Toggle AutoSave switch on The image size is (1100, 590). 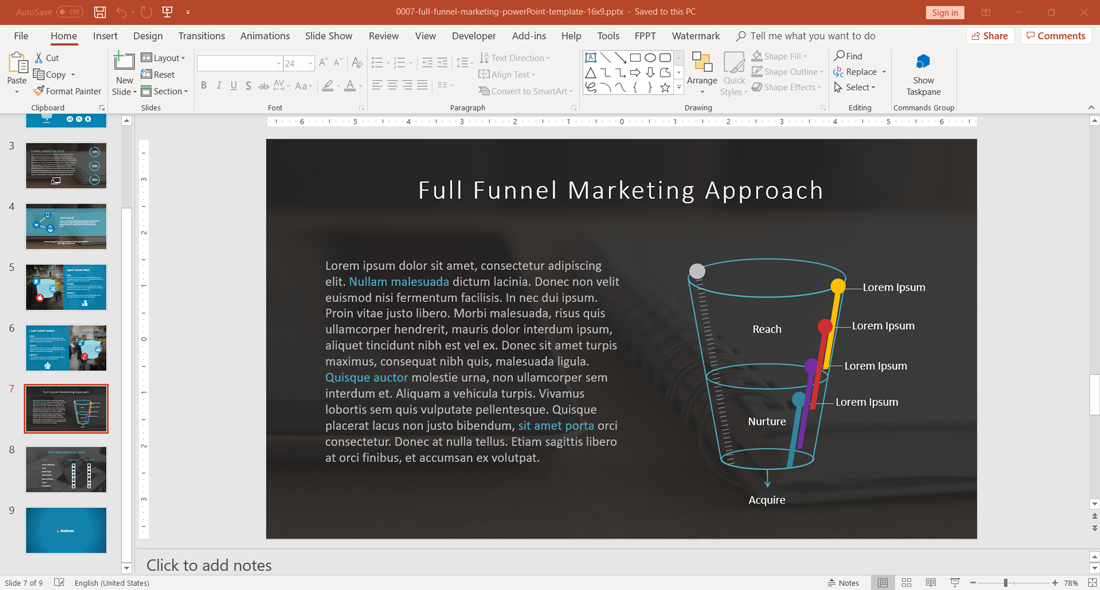tap(69, 12)
